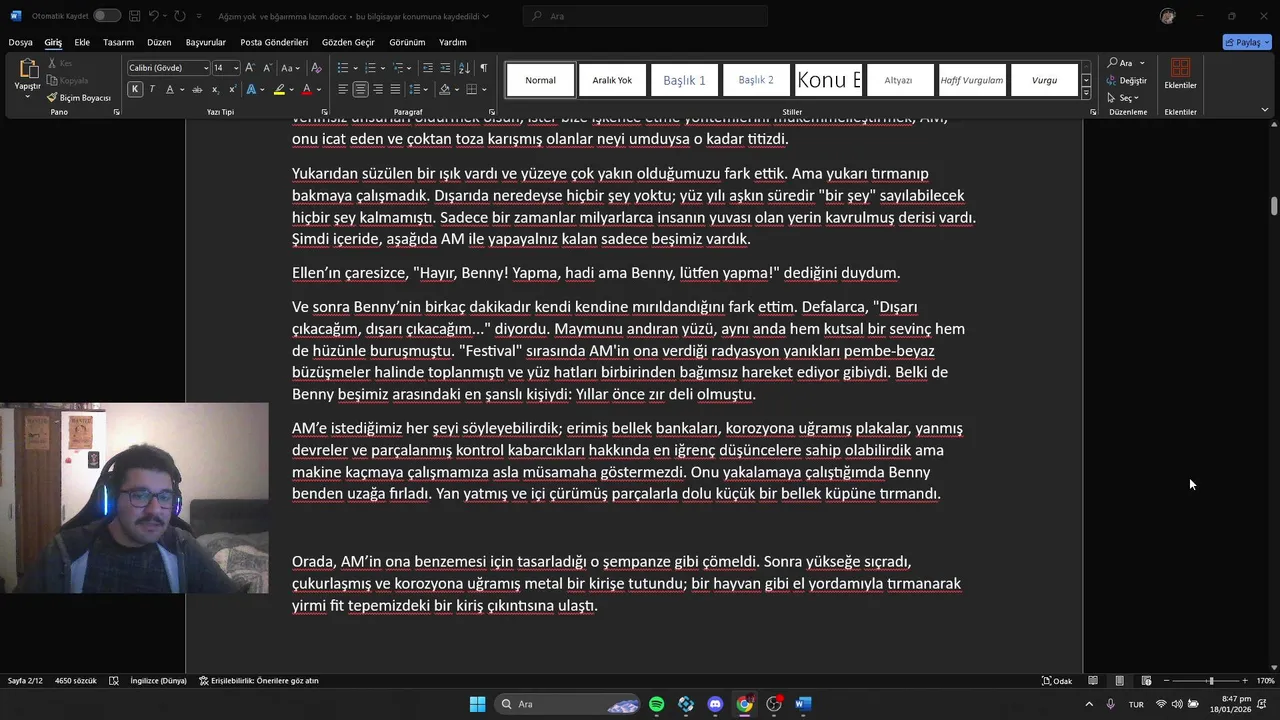Redo the action
Image resolution: width=1280 pixels, height=720 pixels.
coord(179,16)
